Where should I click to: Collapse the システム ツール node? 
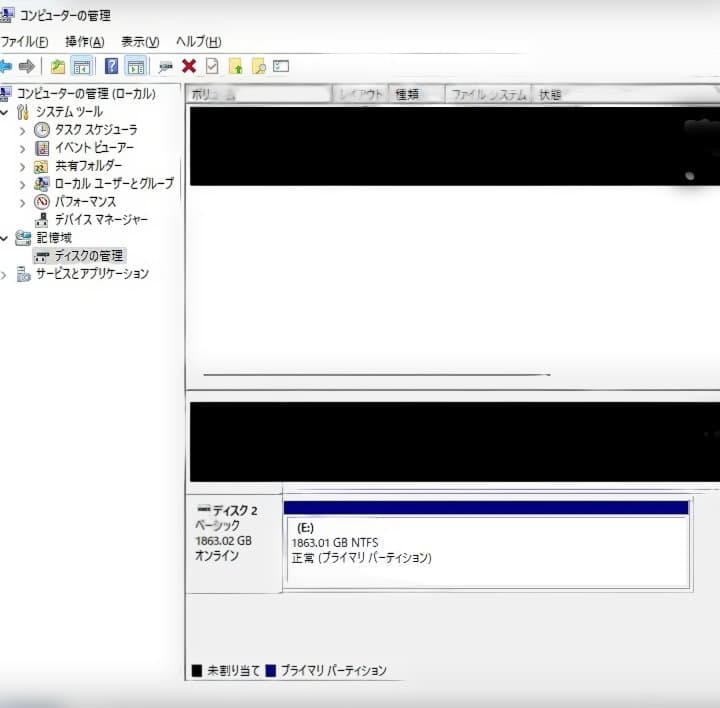[5, 112]
